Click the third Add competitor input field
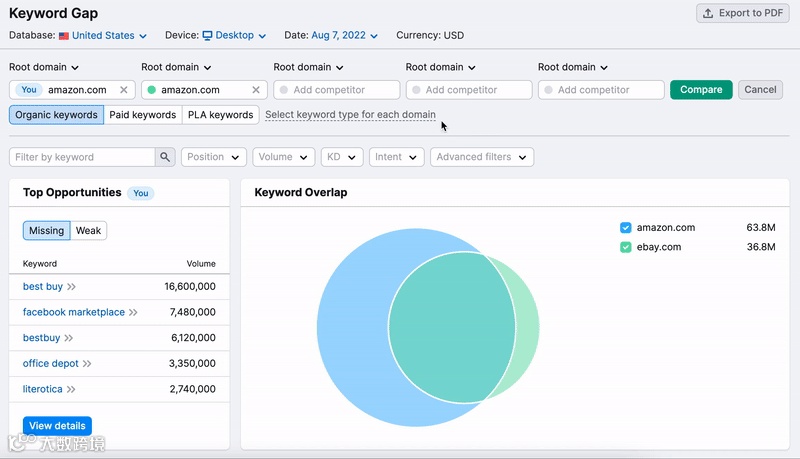Image resolution: width=800 pixels, height=459 pixels. coord(601,90)
